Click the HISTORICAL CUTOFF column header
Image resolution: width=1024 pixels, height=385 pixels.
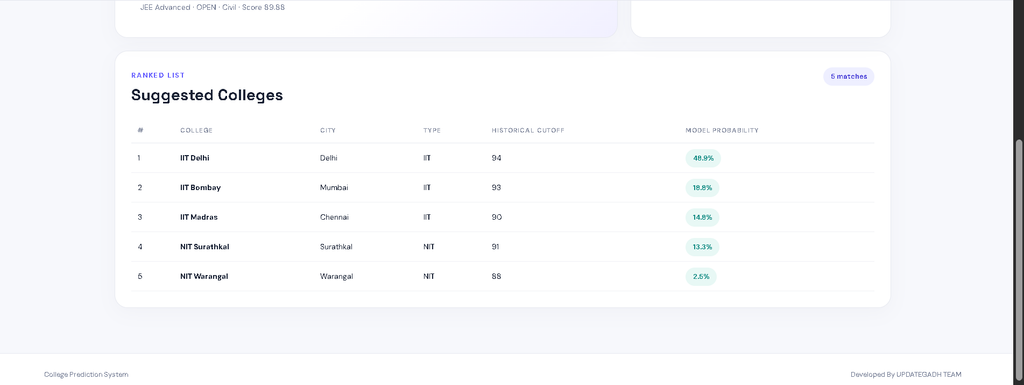coord(528,131)
